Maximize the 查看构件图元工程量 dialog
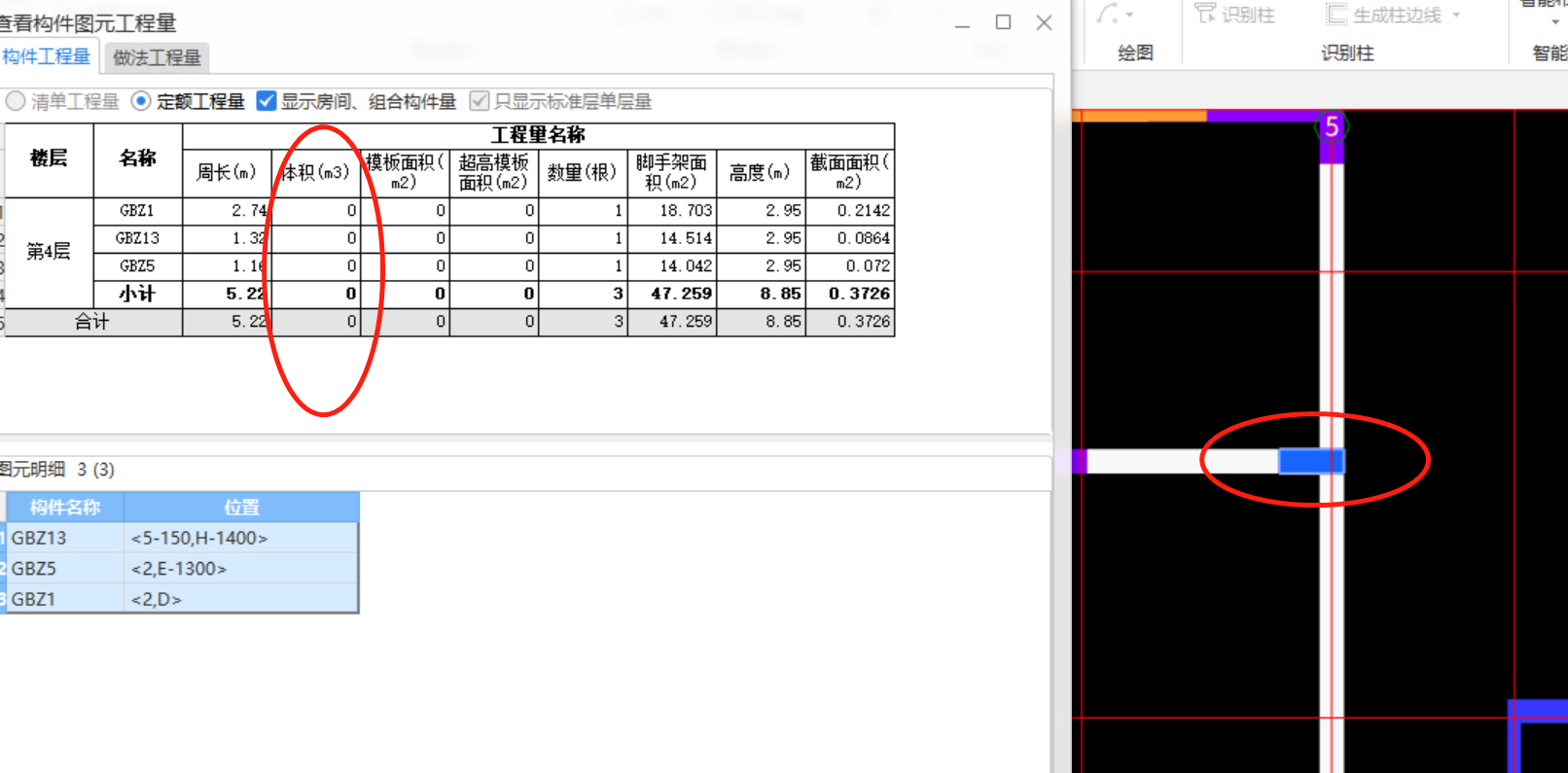 tap(1004, 22)
